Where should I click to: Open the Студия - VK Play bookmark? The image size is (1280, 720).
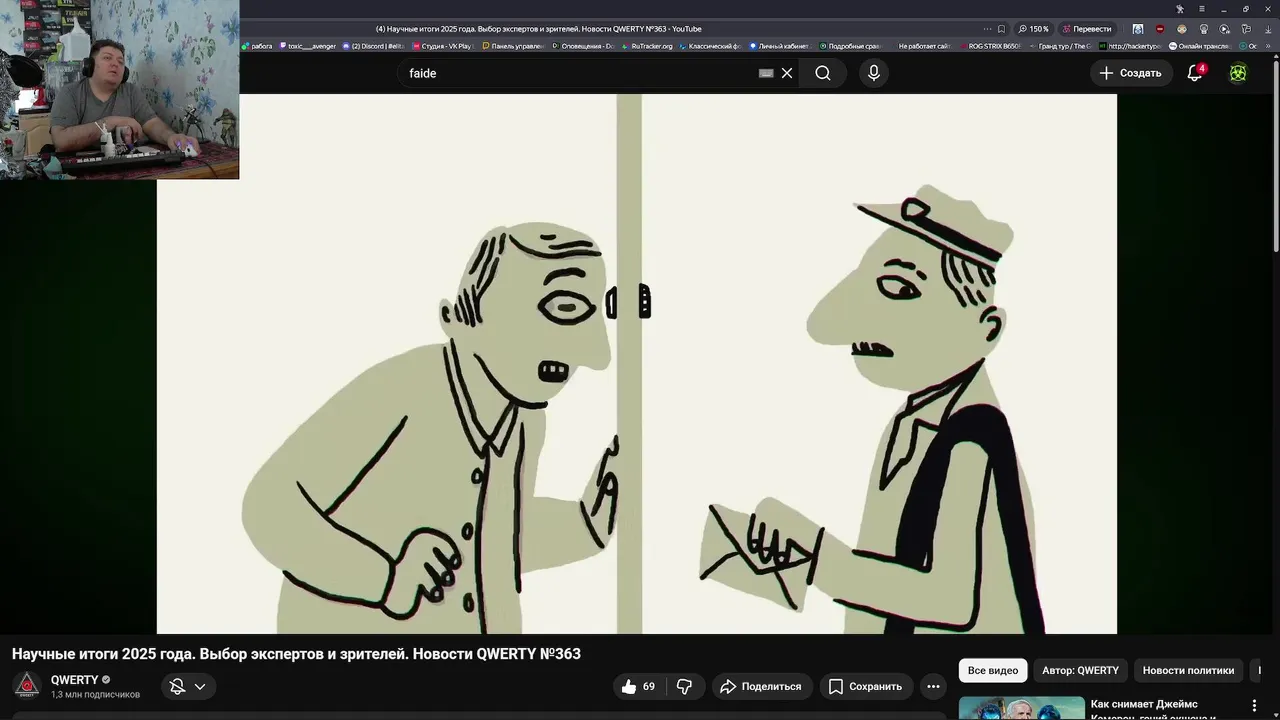point(442,46)
